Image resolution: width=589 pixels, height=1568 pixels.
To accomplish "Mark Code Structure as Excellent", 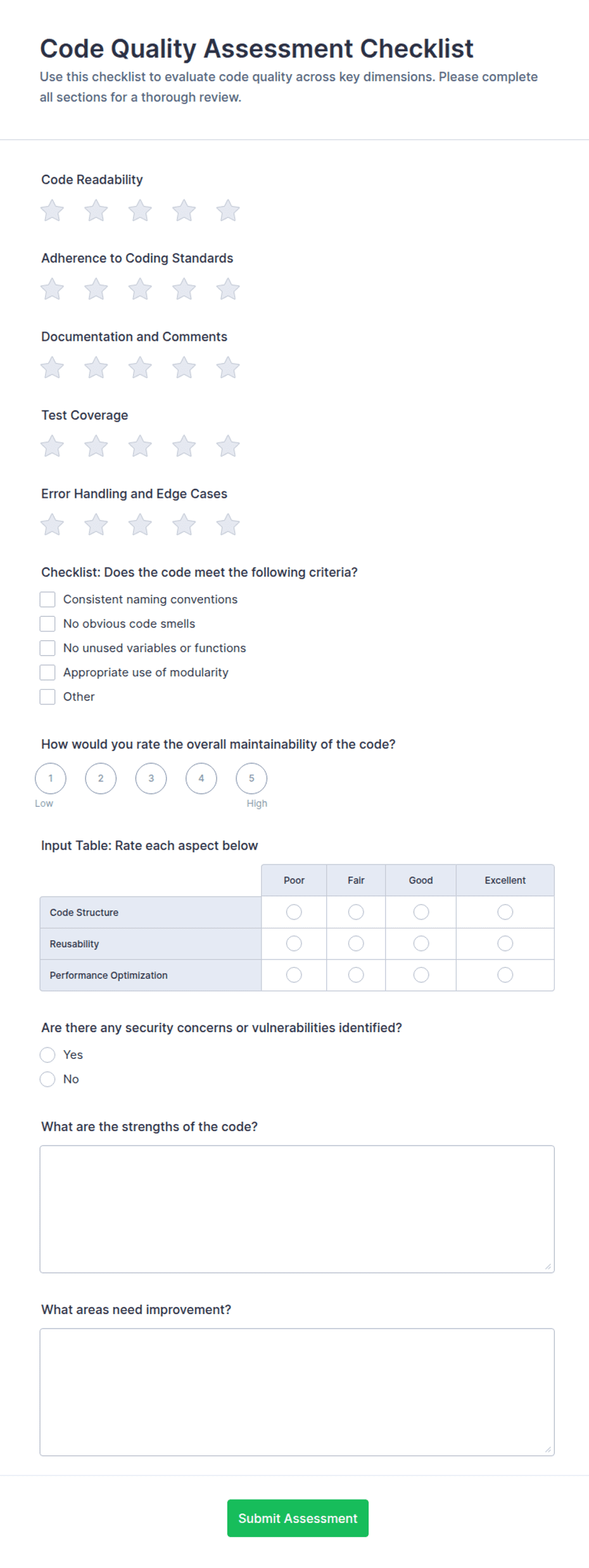I will [505, 912].
